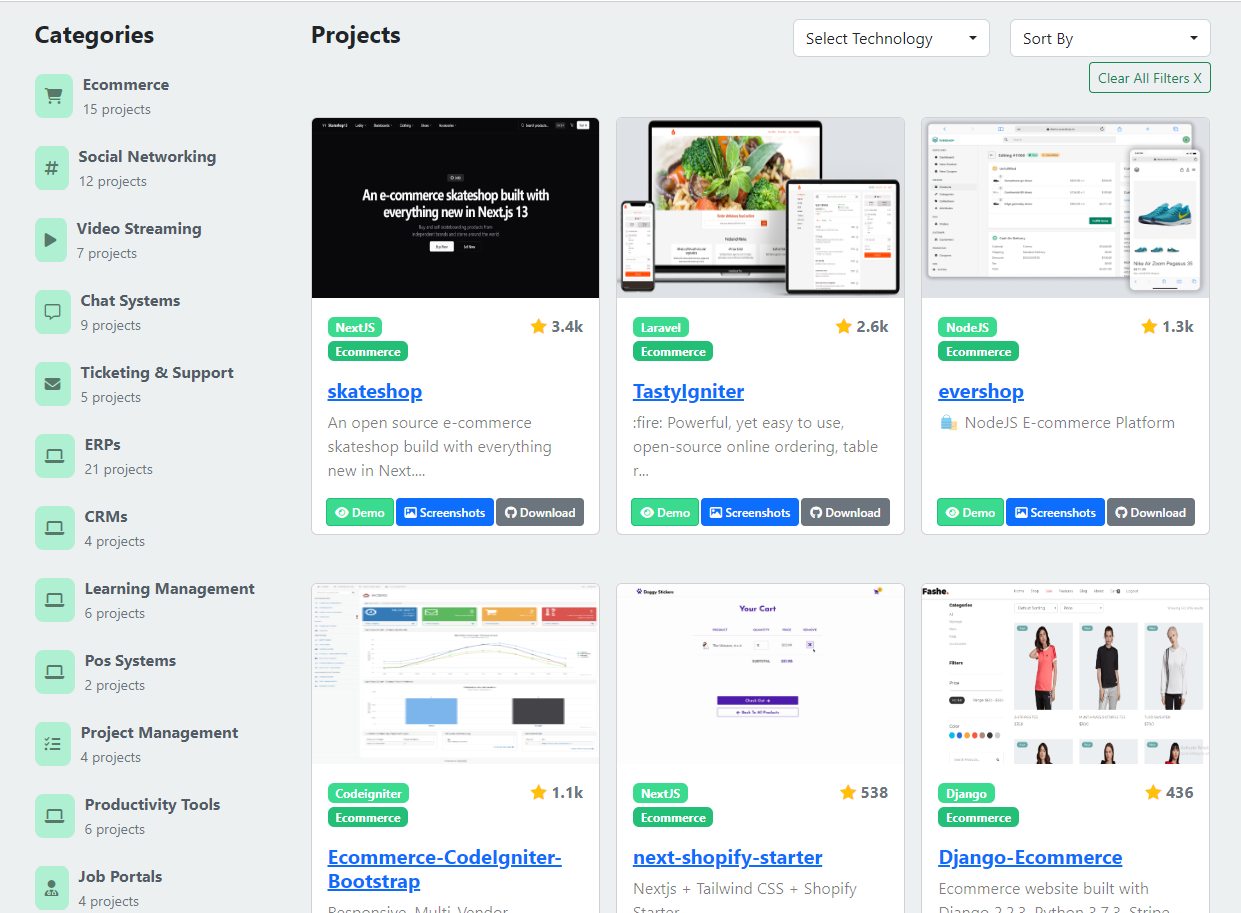
Task: Click the Pos Systems laptop icon
Action: [54, 672]
